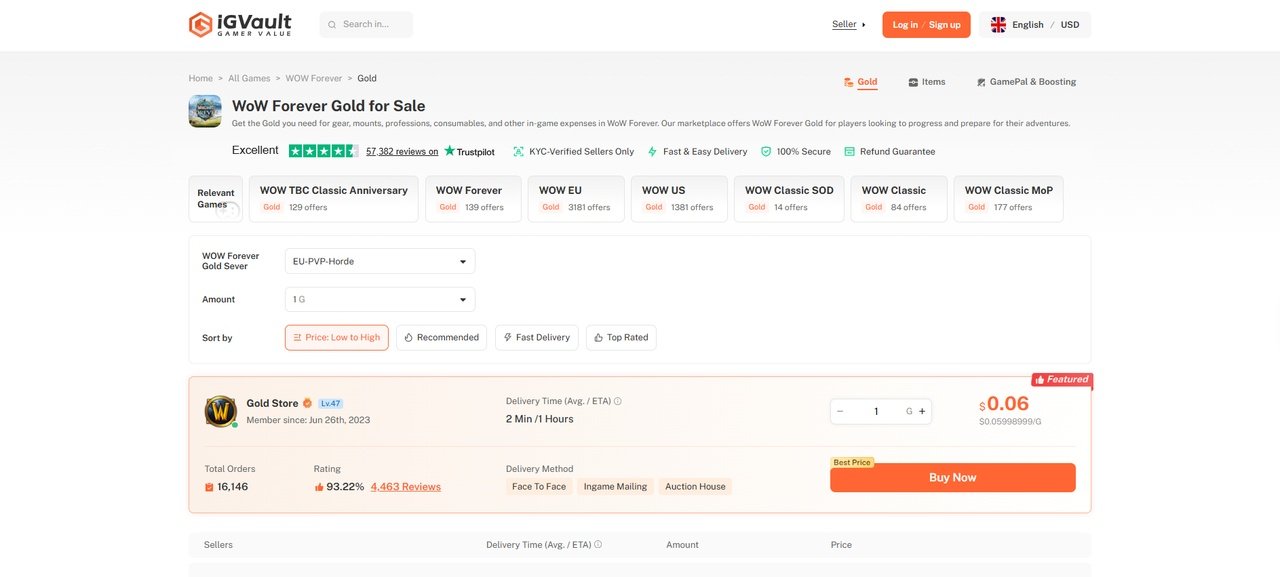Viewport: 1280px width, 577px height.
Task: Click the $0.06 price value
Action: coord(1005,404)
